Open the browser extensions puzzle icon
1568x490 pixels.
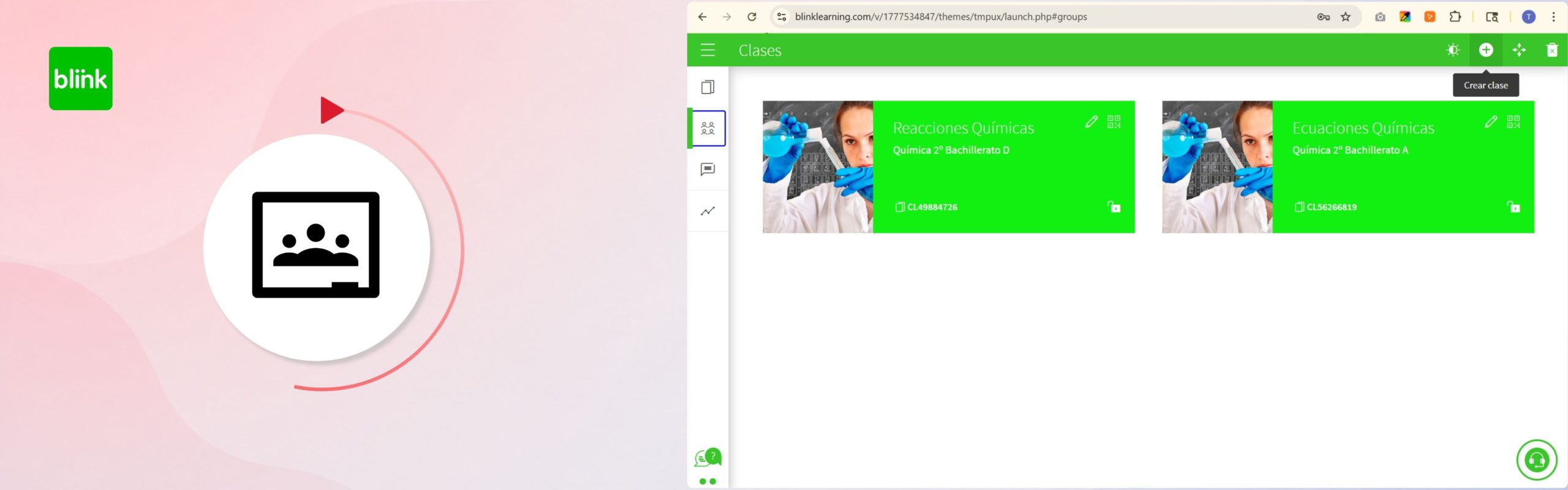tap(1455, 17)
